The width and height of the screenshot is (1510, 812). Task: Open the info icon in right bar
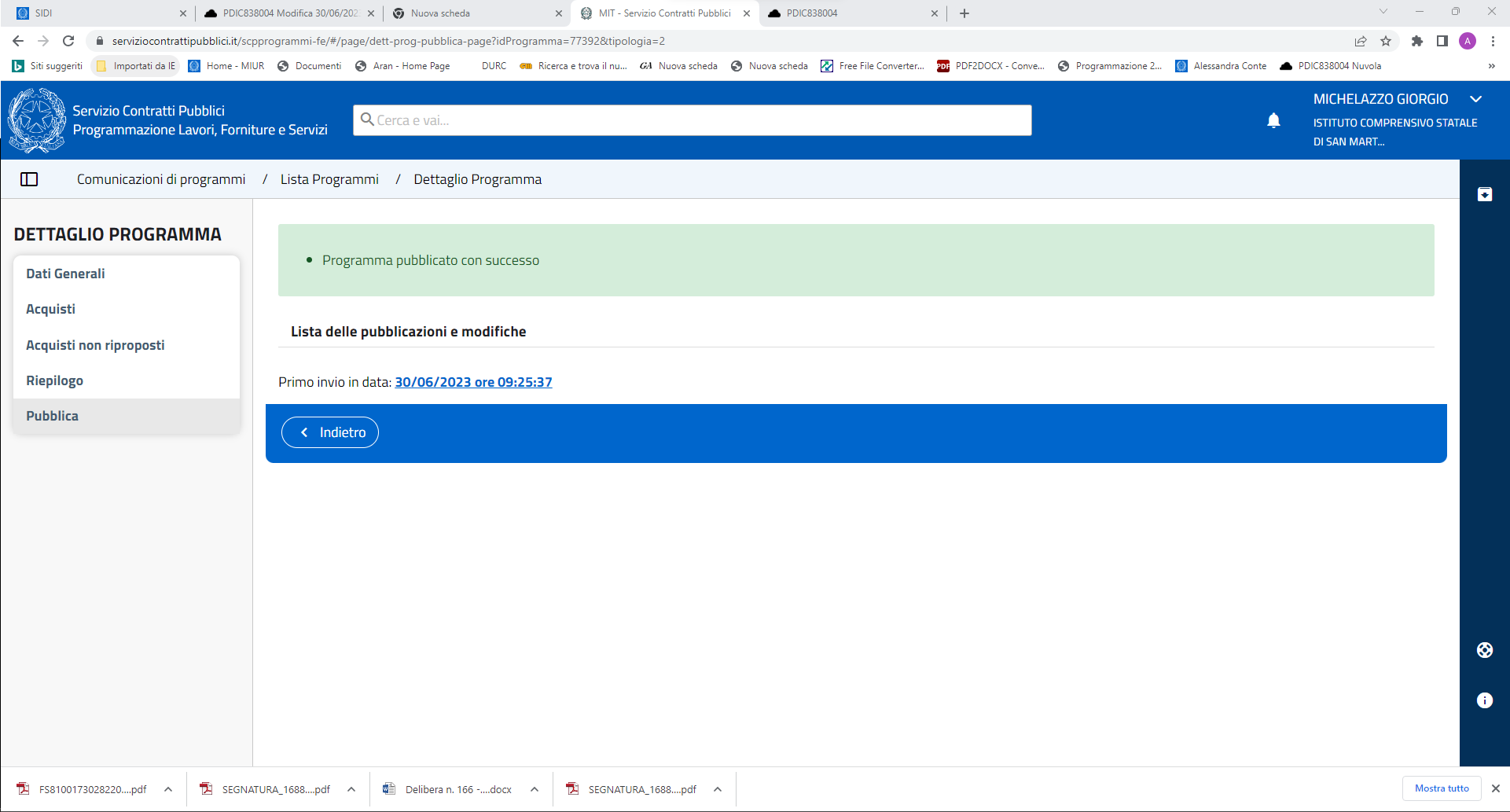(x=1484, y=700)
